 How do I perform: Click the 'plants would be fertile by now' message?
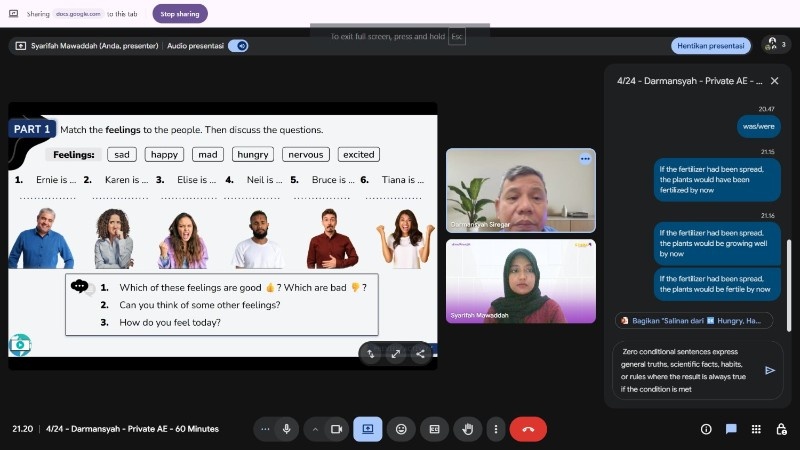tap(717, 284)
